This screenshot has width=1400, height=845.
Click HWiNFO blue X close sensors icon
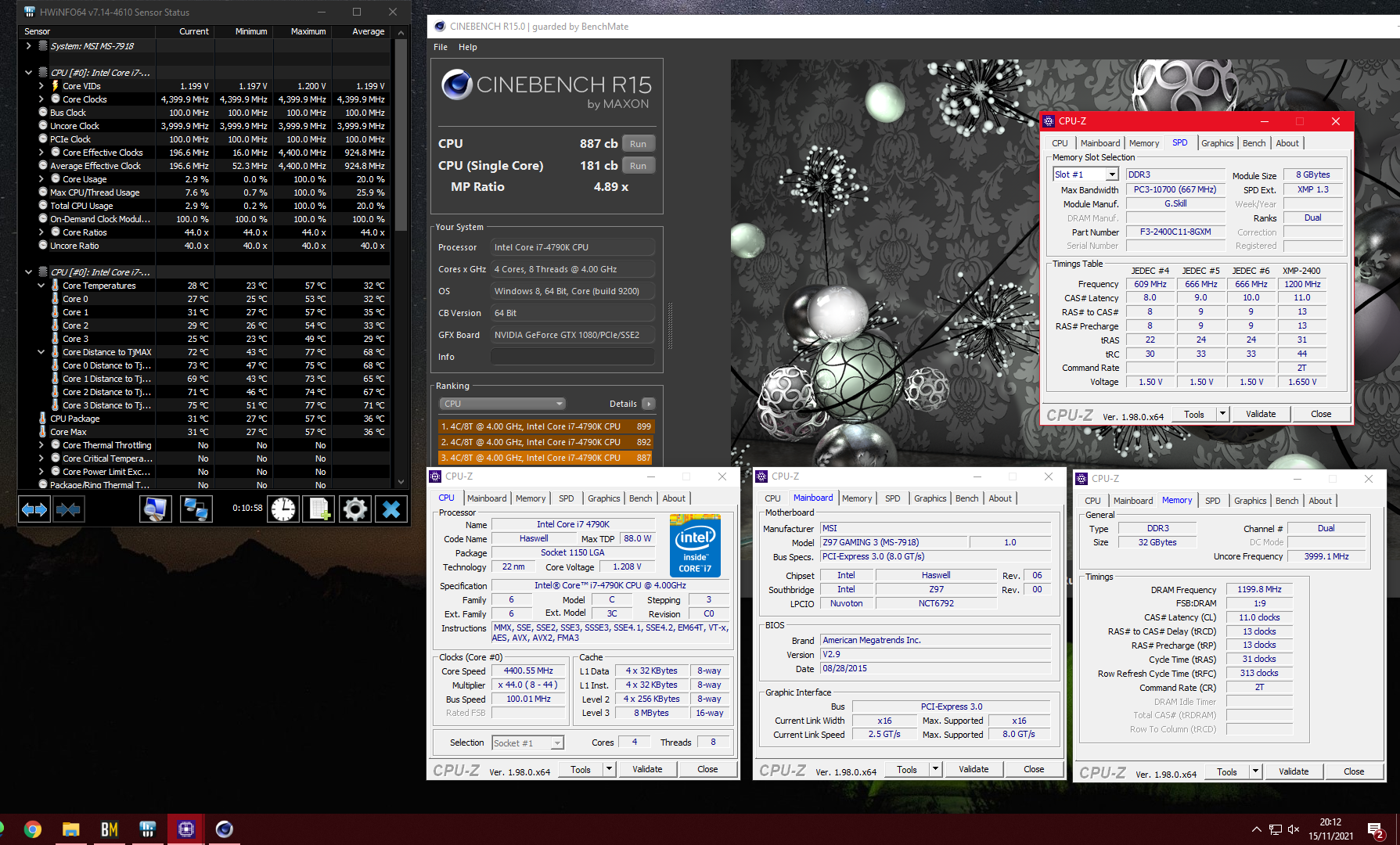[390, 509]
